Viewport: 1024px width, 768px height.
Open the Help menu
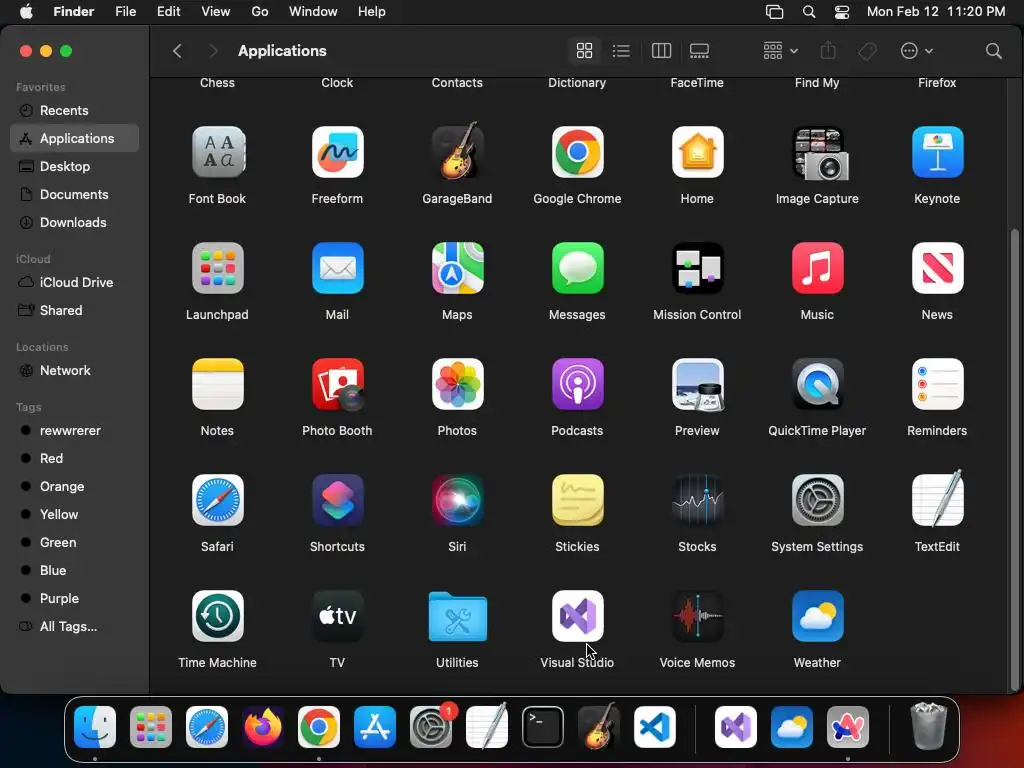(x=372, y=12)
